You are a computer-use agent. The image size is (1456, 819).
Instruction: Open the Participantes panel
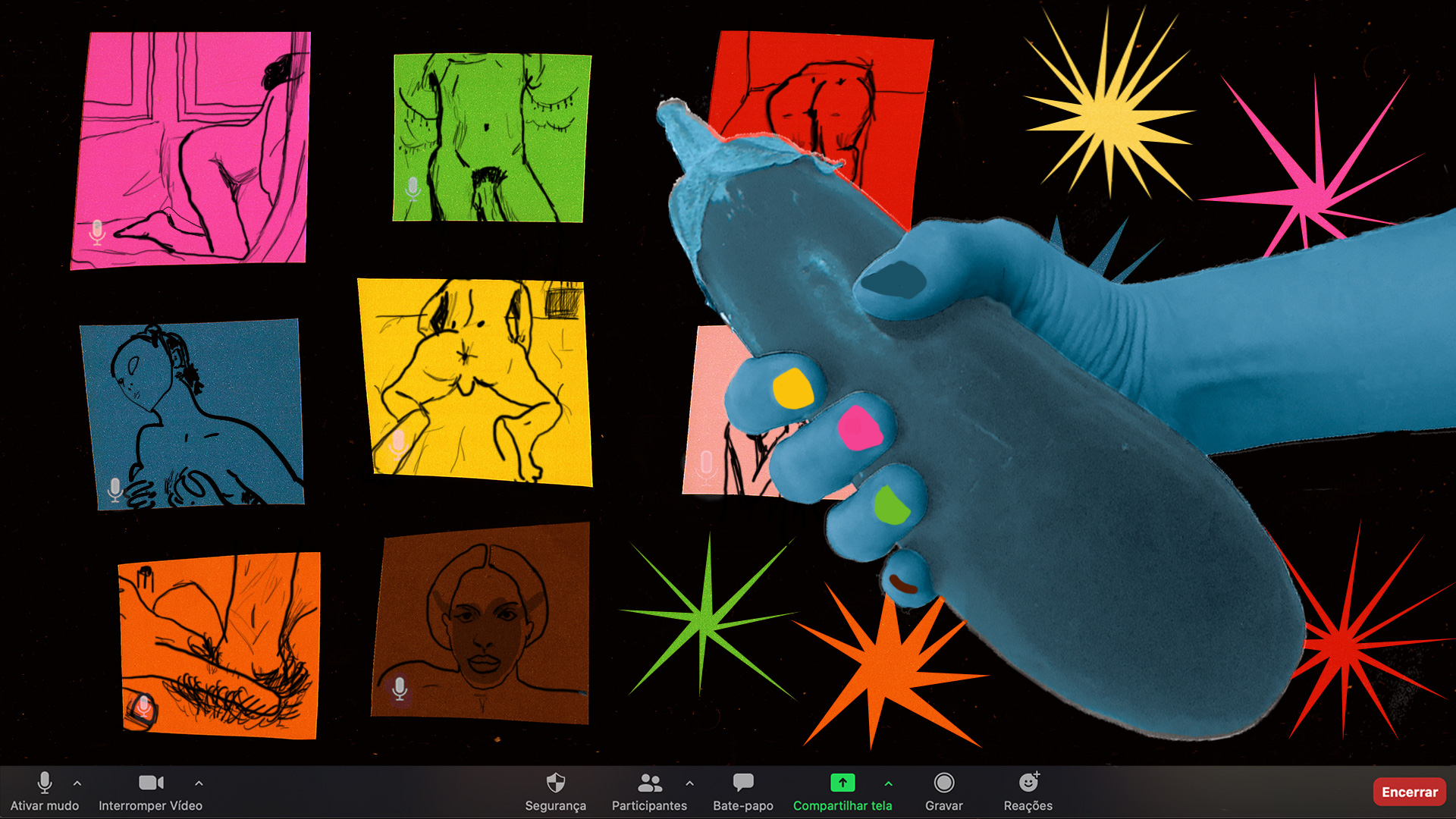coord(649,783)
